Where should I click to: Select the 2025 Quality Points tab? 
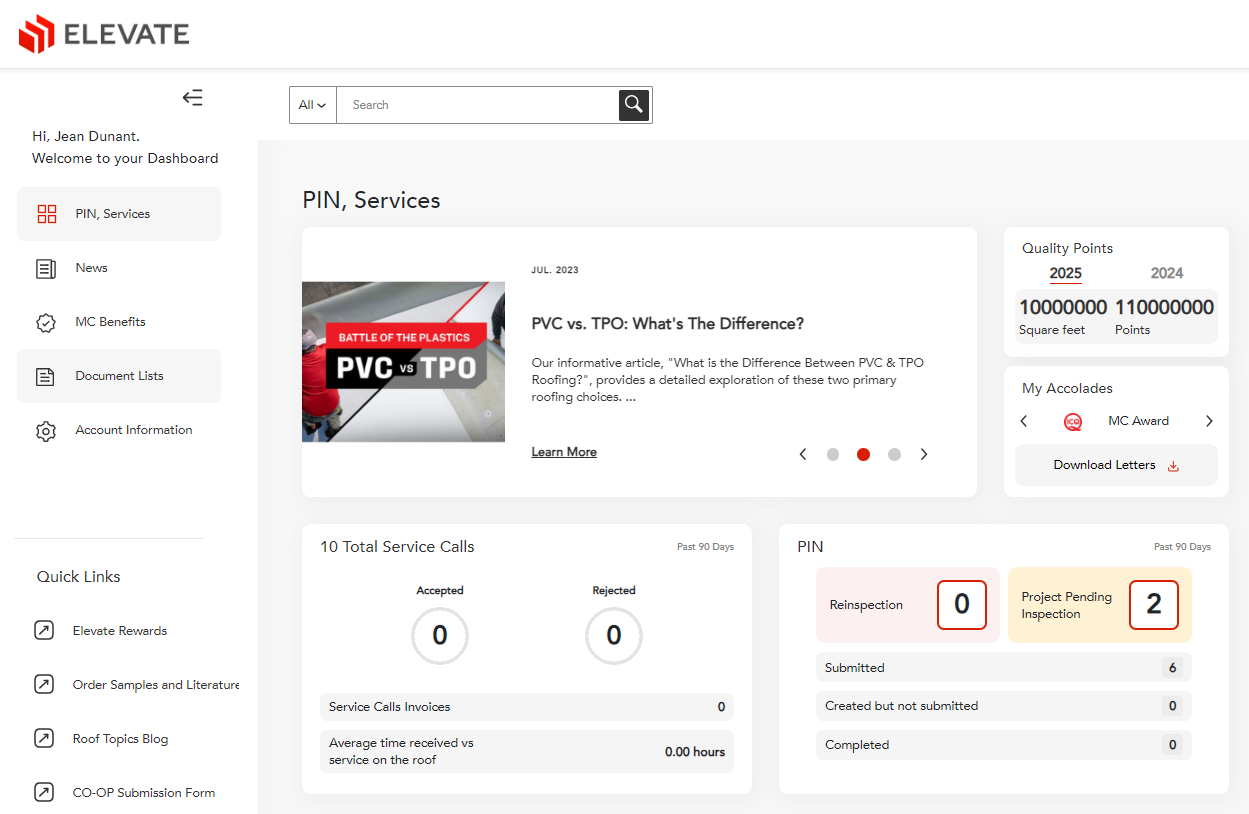(1065, 273)
